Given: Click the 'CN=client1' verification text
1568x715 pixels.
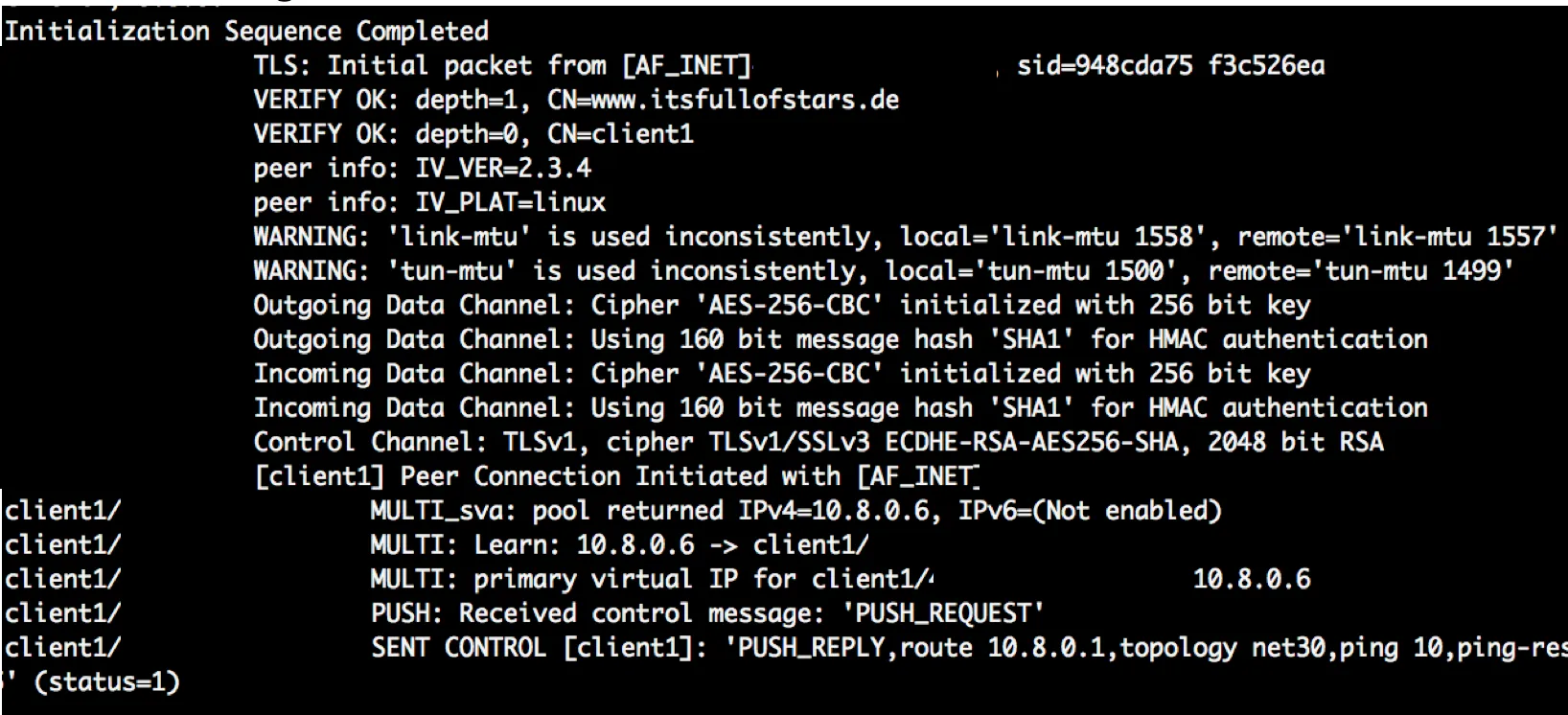Looking at the screenshot, I should 620,134.
